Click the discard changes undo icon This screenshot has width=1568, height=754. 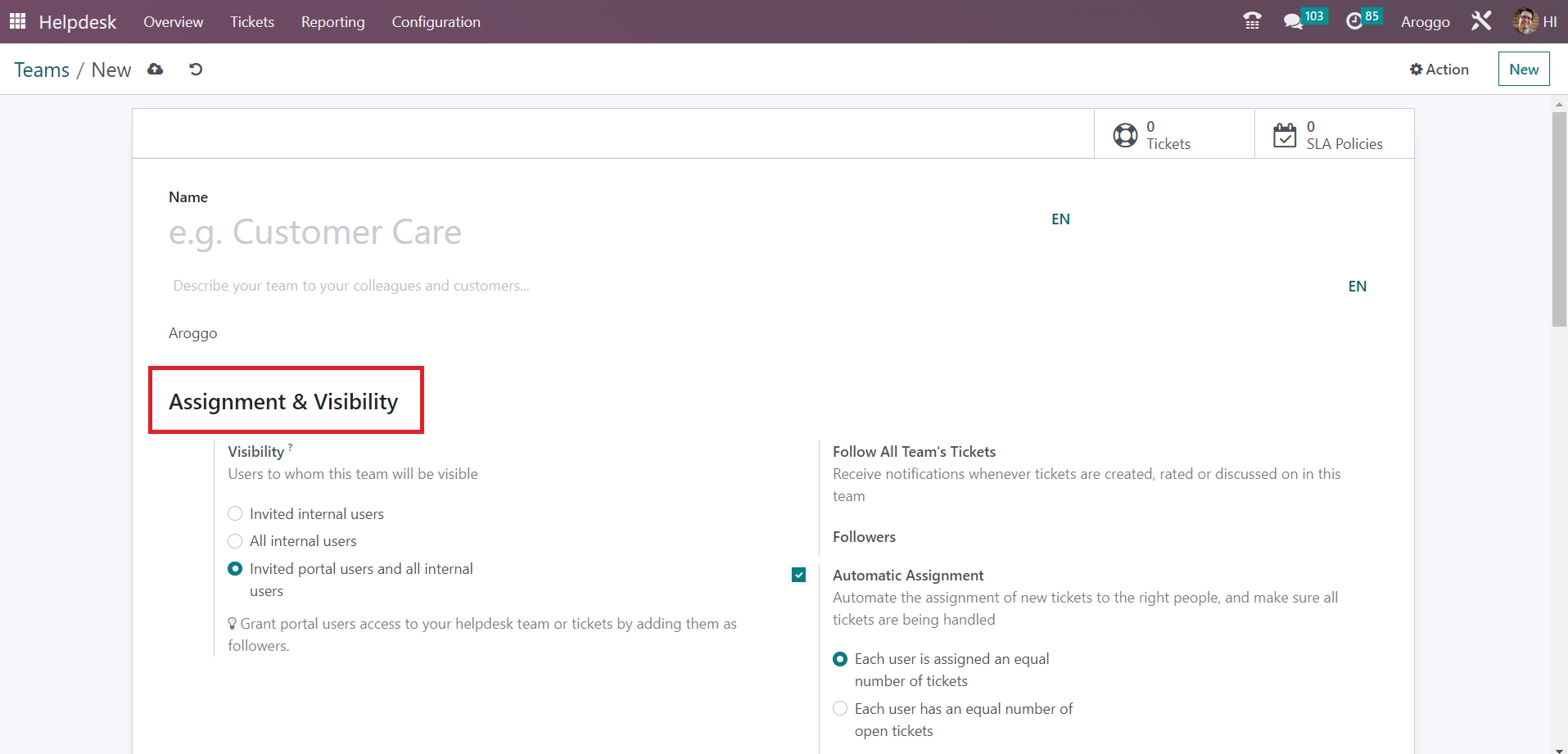[x=195, y=70]
